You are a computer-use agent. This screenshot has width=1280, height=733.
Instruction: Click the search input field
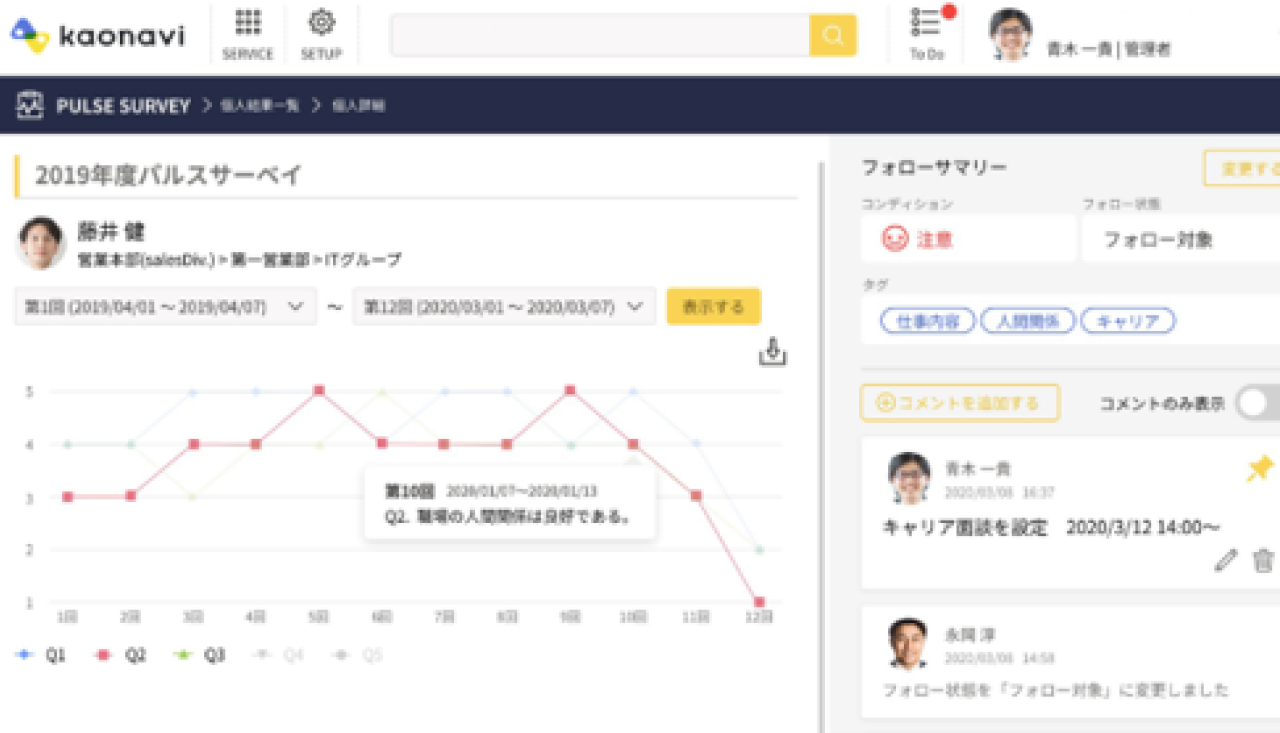click(600, 35)
